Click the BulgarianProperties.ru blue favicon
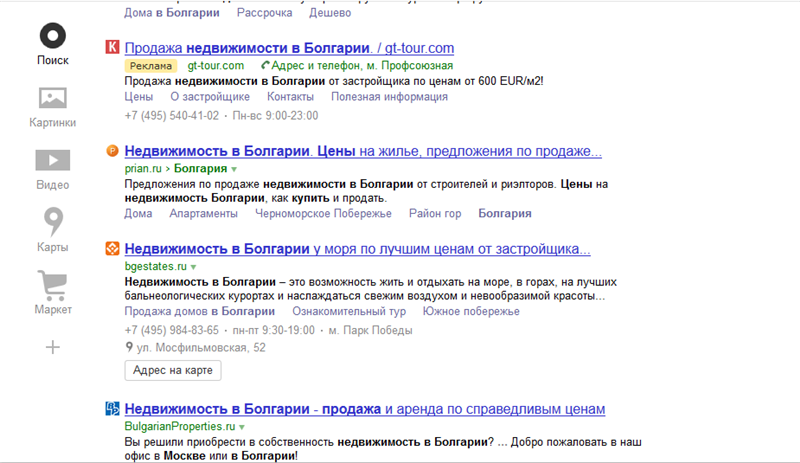Image resolution: width=800 pixels, height=463 pixels. (112, 408)
